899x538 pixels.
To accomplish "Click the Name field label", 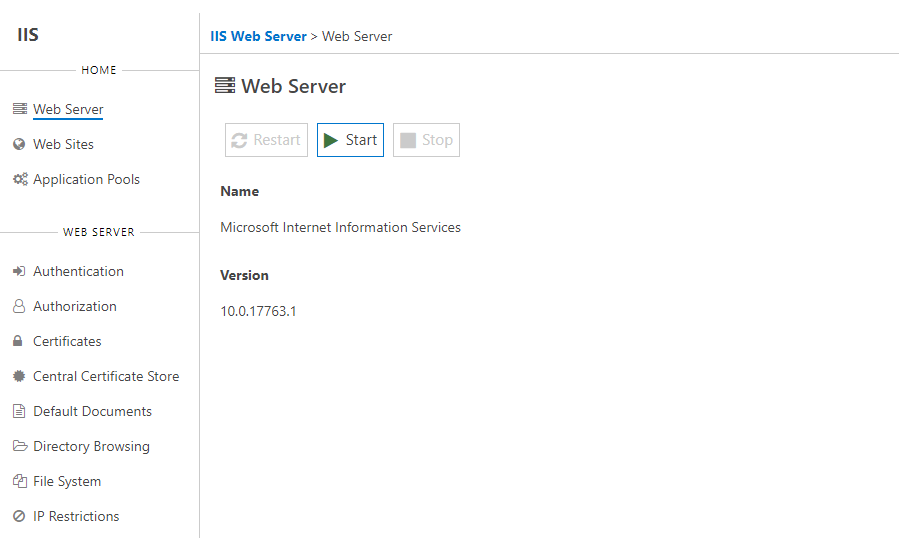I will point(239,191).
